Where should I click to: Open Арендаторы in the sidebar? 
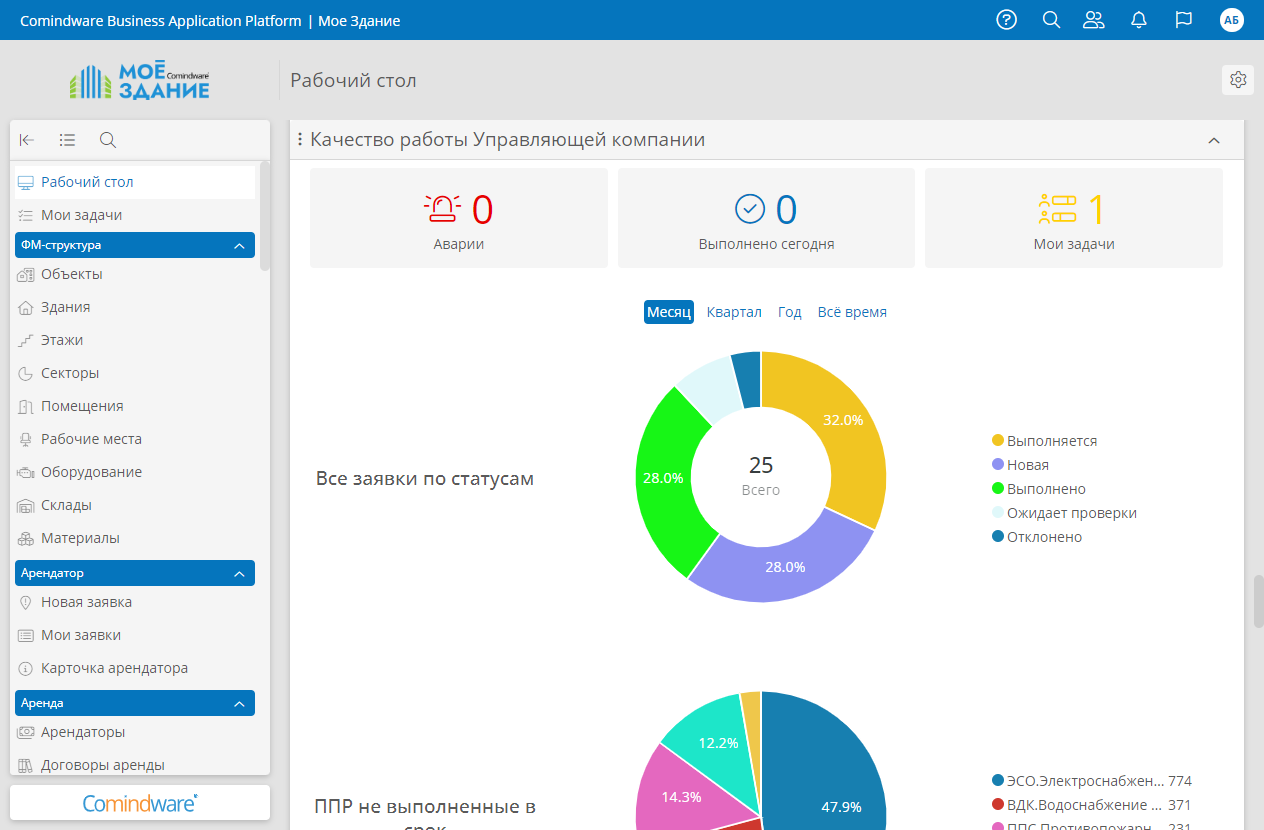[x=135, y=732]
